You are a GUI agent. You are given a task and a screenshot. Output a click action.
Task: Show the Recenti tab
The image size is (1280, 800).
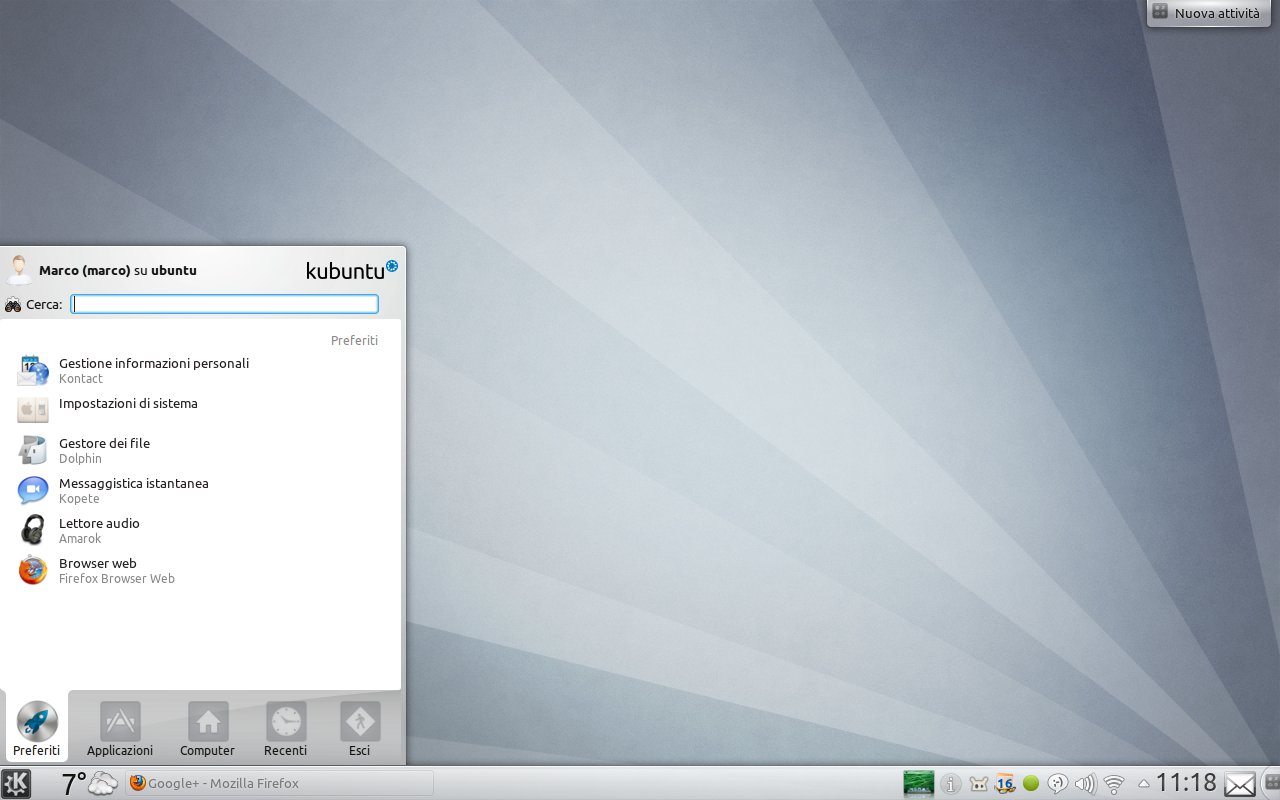coord(286,729)
